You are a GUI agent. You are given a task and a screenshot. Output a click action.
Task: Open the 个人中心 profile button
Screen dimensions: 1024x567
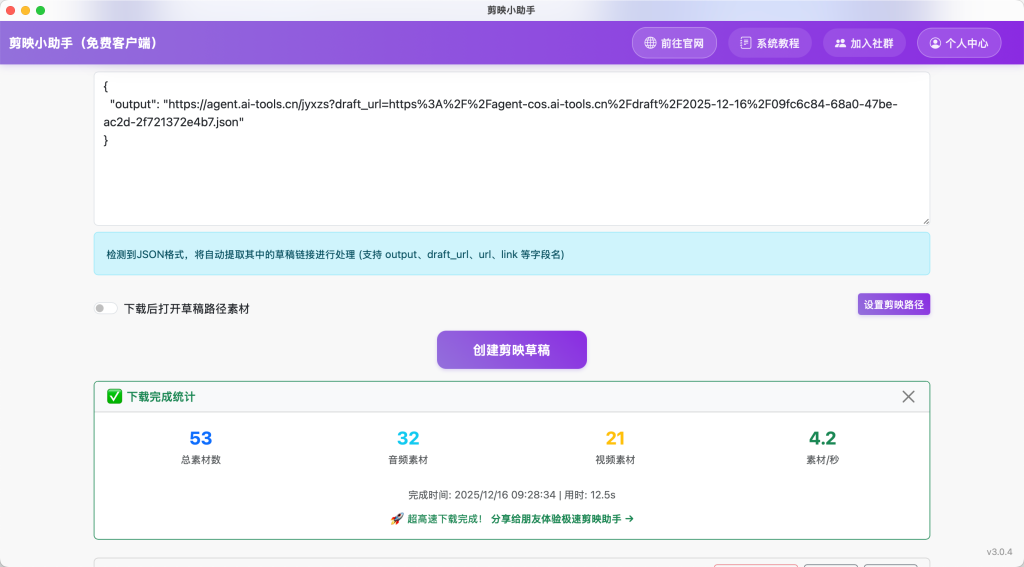pyautogui.click(x=959, y=43)
